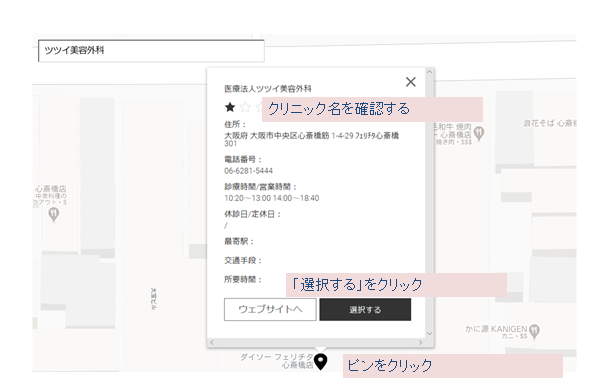Close the clinic info popup
The image size is (600, 387).
coord(411,82)
